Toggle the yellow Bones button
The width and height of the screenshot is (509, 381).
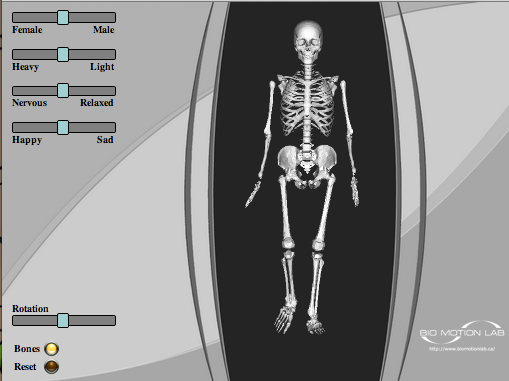(51, 349)
